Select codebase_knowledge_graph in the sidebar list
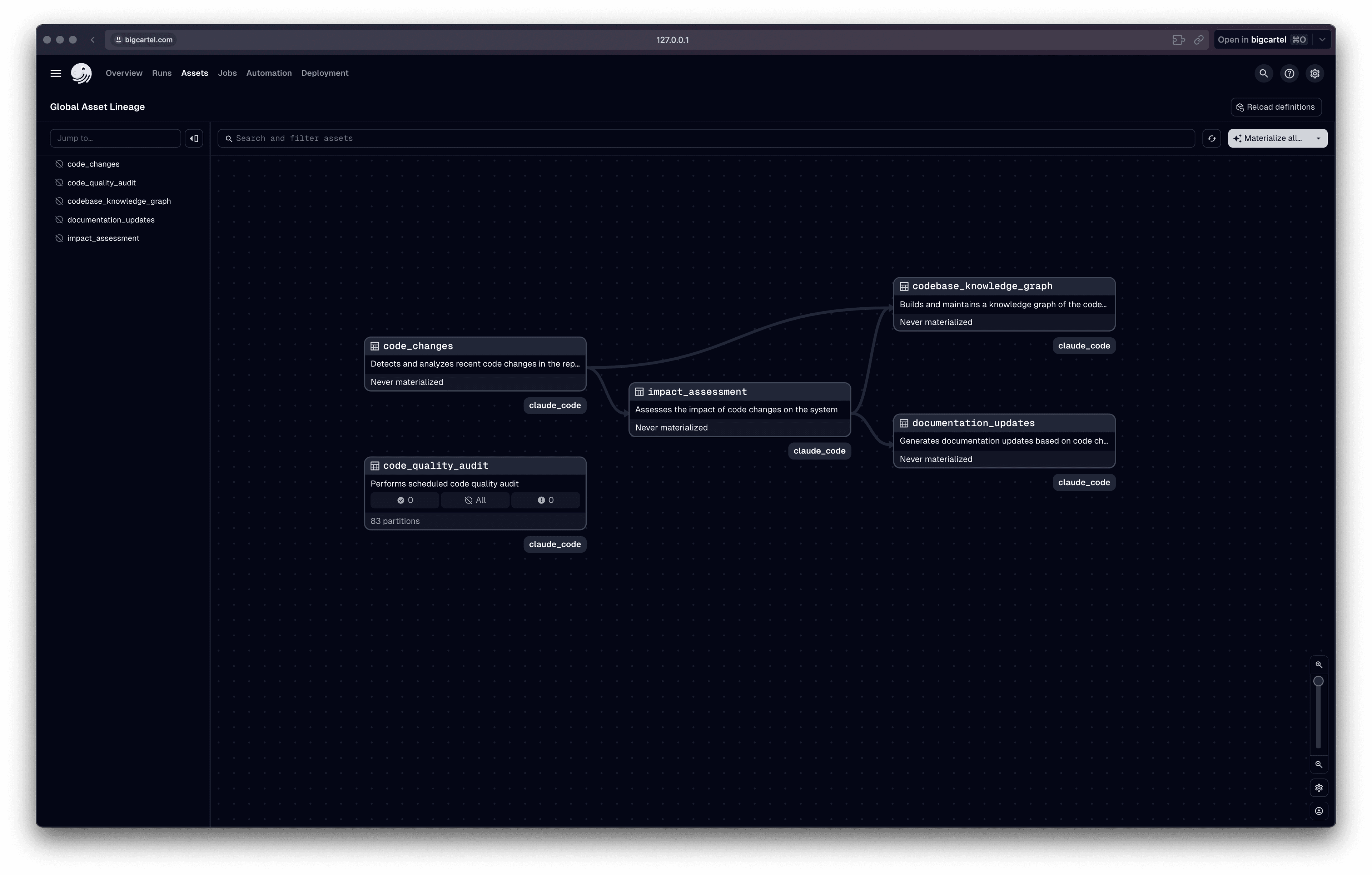 pyautogui.click(x=119, y=201)
